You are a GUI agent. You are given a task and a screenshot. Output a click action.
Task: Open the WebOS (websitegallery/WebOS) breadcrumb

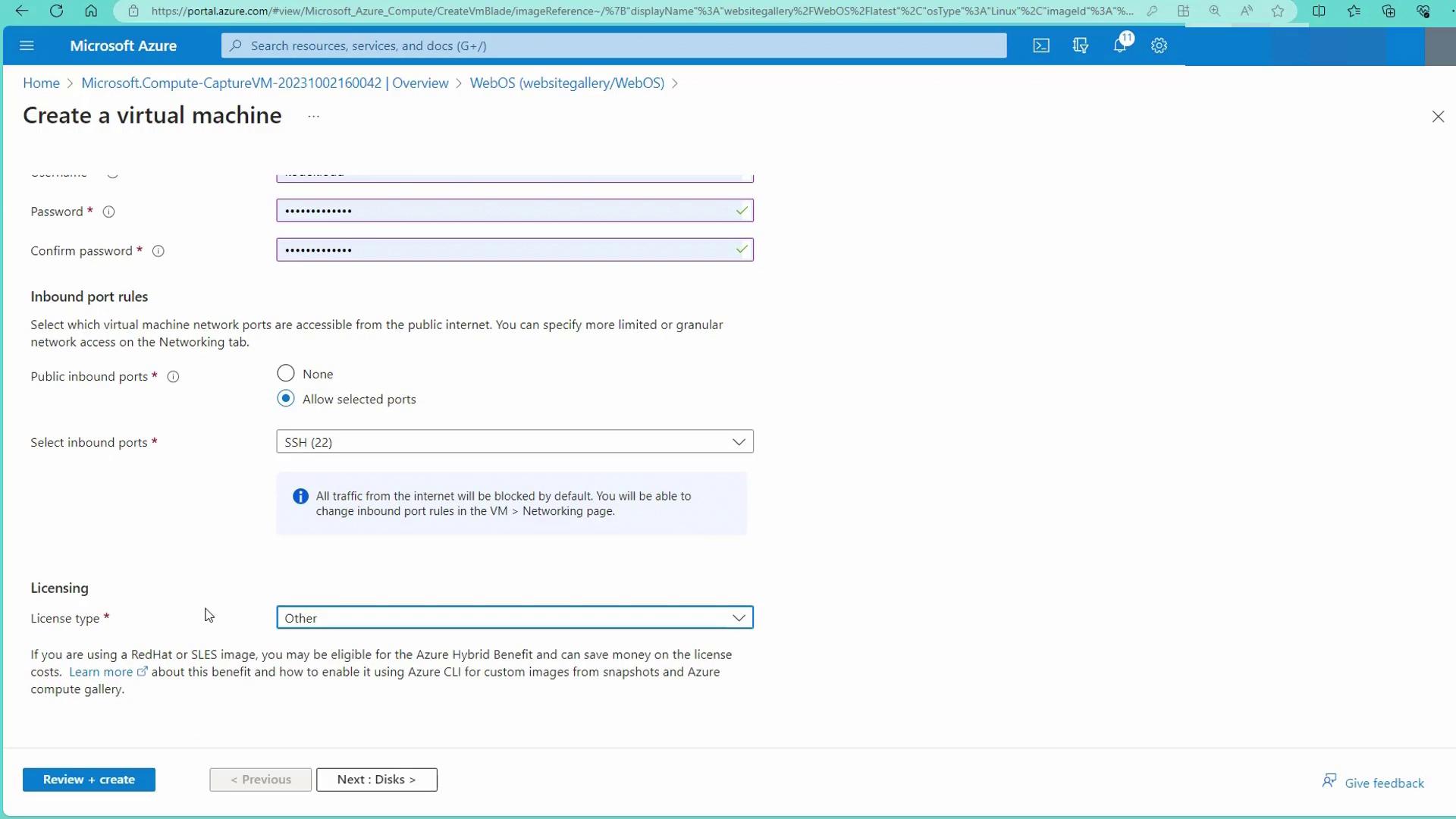(566, 83)
